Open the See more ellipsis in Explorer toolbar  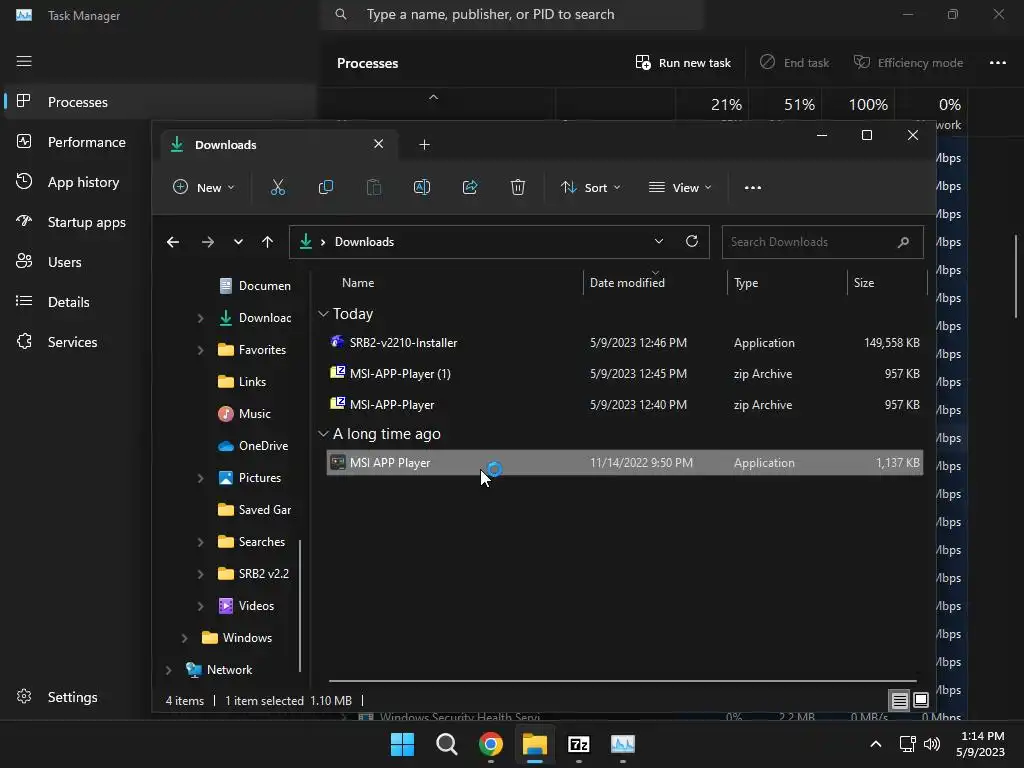[x=752, y=187]
